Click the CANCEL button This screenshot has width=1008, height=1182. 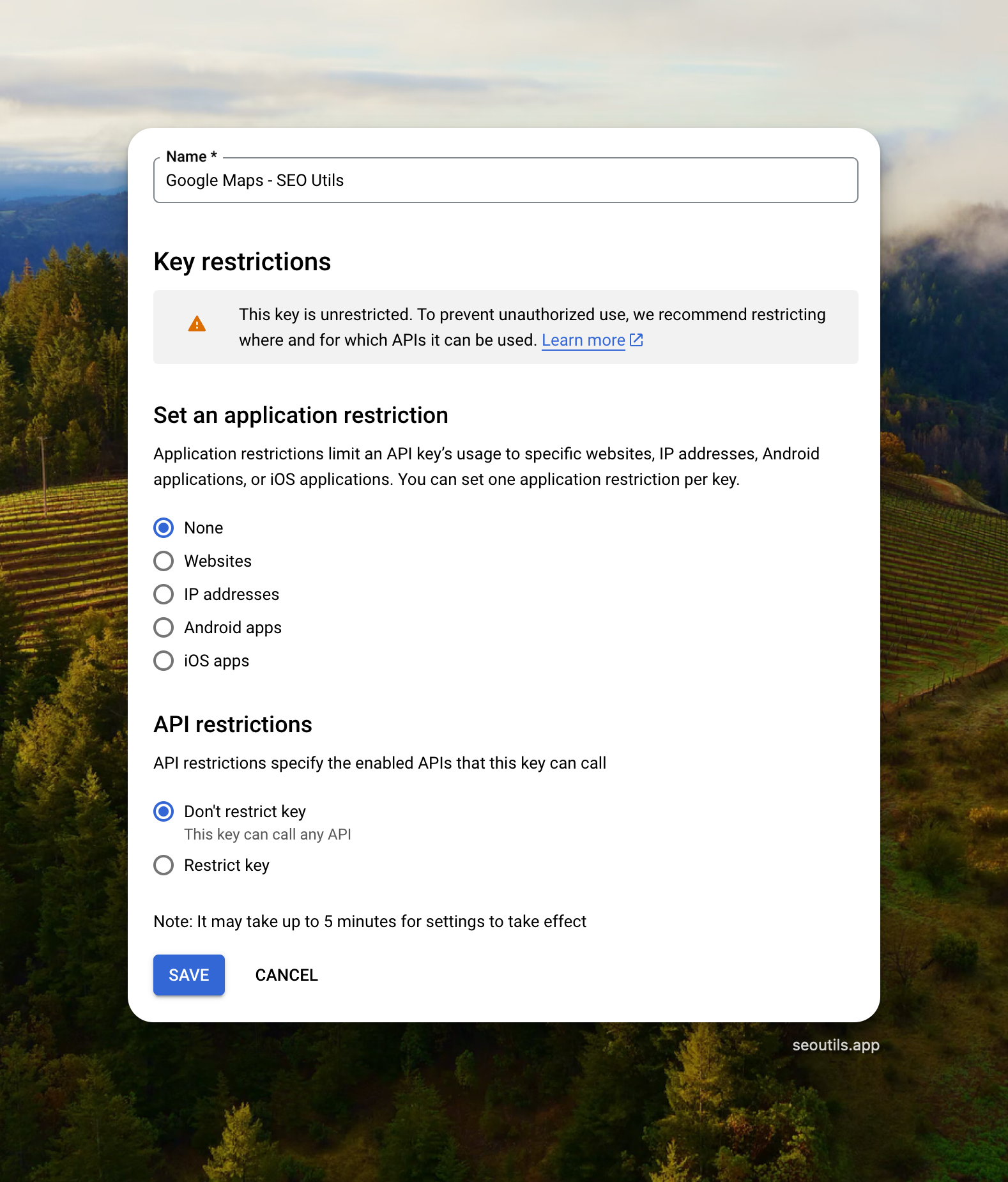click(286, 975)
